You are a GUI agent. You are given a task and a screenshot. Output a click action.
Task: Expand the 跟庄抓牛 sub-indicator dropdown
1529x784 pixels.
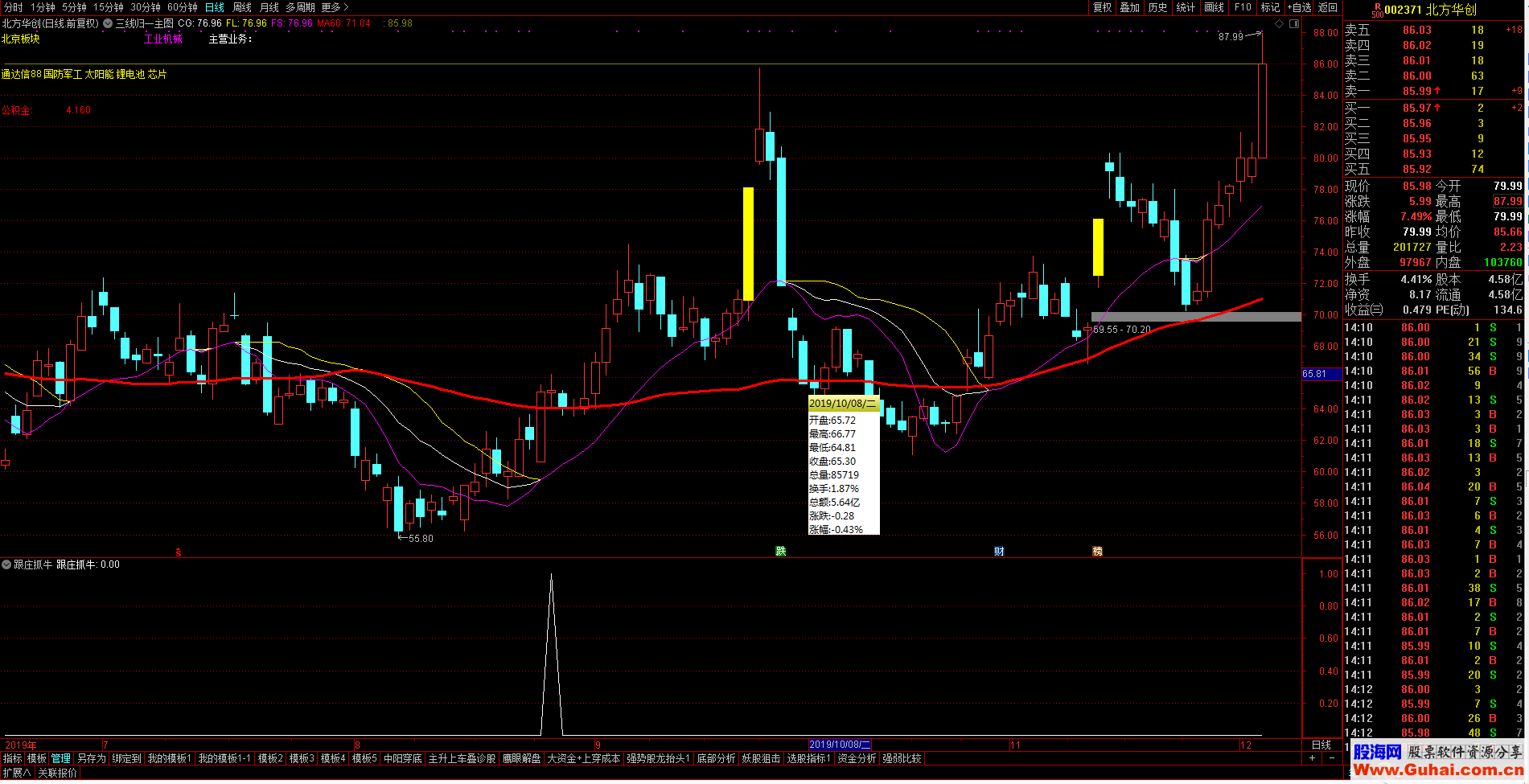pyautogui.click(x=6, y=564)
